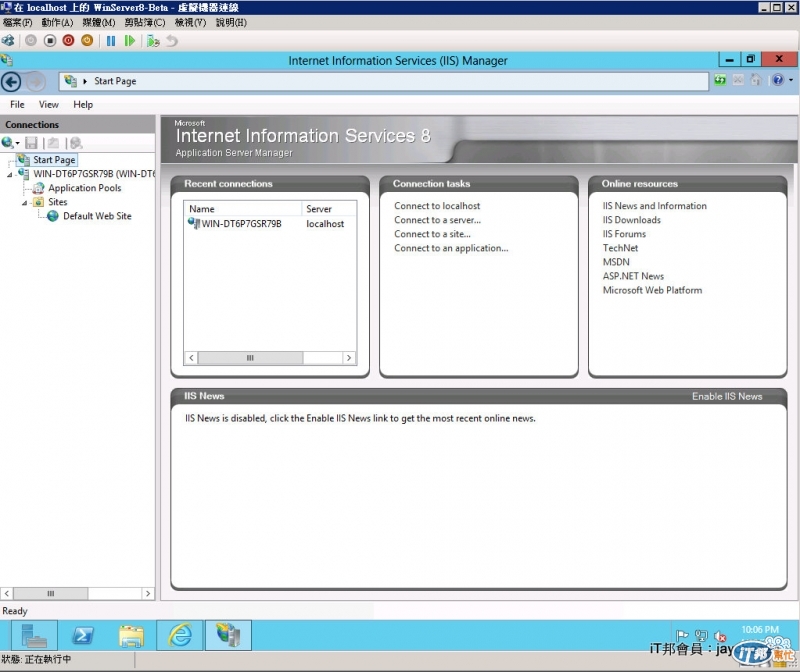This screenshot has height=672, width=800.
Task: Click the Start Page address bar
Action: (x=384, y=81)
